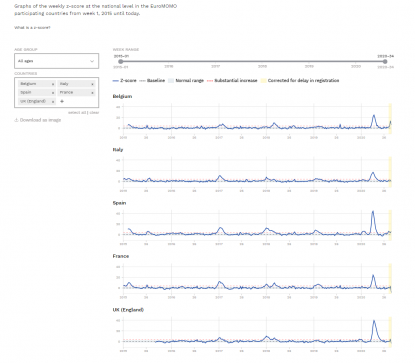
Task: Click the 2019 mark on week range slider
Action: [309, 66]
